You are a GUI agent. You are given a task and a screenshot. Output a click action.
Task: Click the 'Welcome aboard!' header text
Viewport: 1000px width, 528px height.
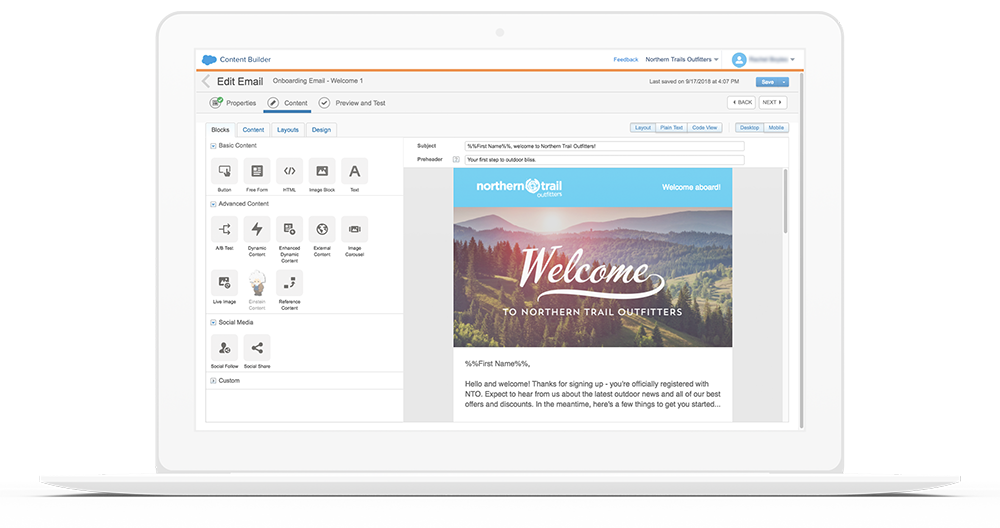(x=691, y=187)
